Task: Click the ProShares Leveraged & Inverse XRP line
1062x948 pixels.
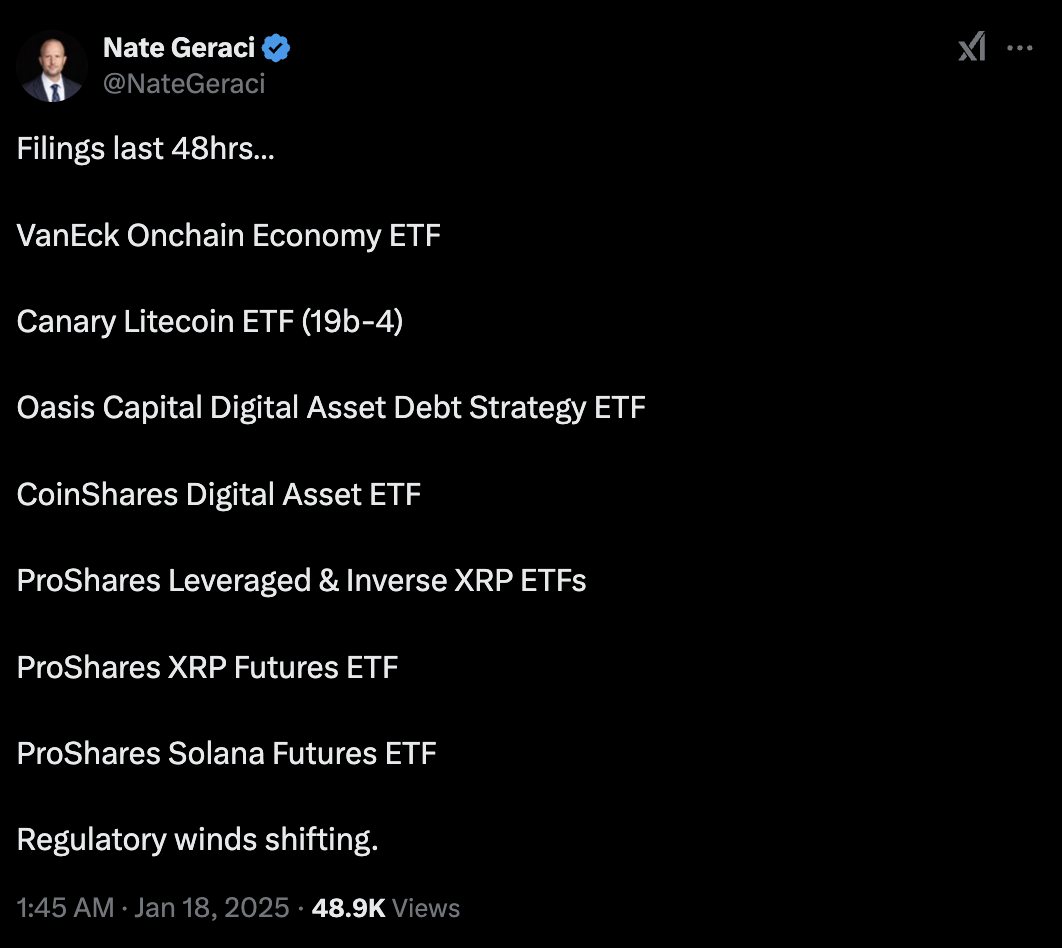Action: [301, 580]
